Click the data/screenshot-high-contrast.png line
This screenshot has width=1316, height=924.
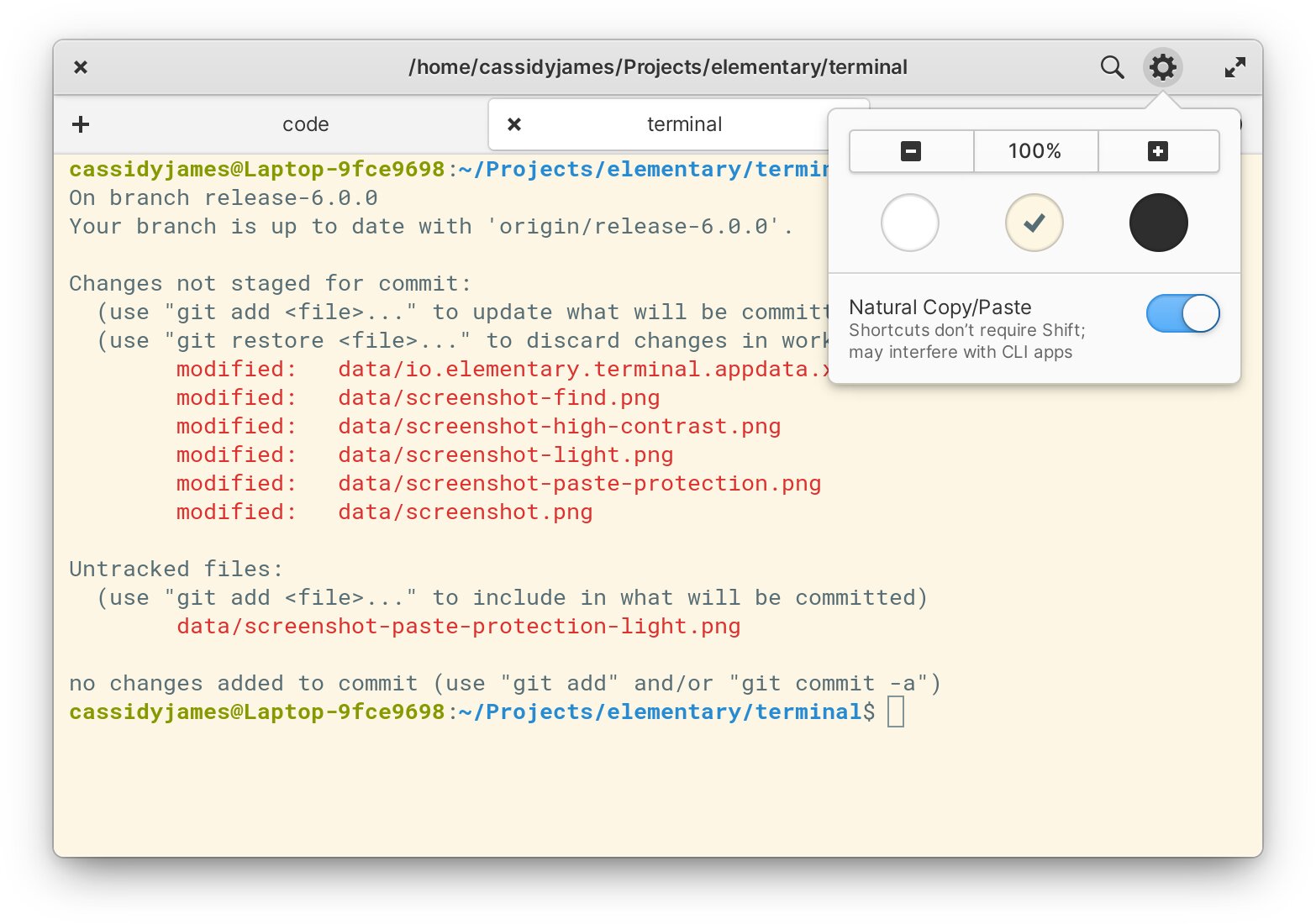[x=559, y=427]
